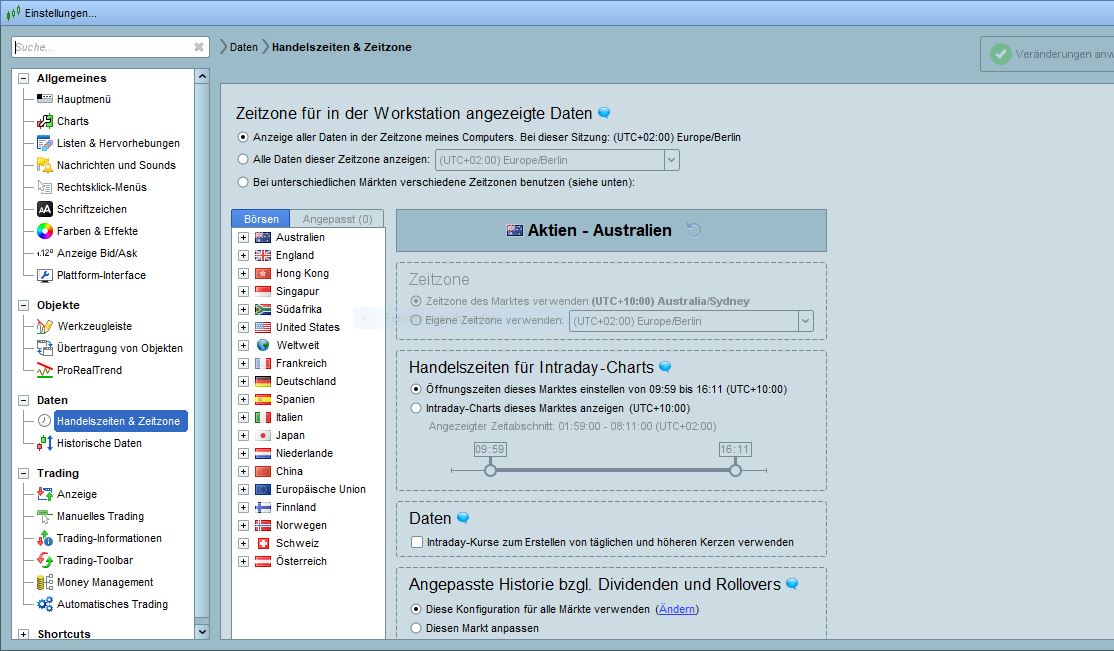Open Manuelles Trading icon
This screenshot has width=1114, height=651.
pyautogui.click(x=45, y=516)
